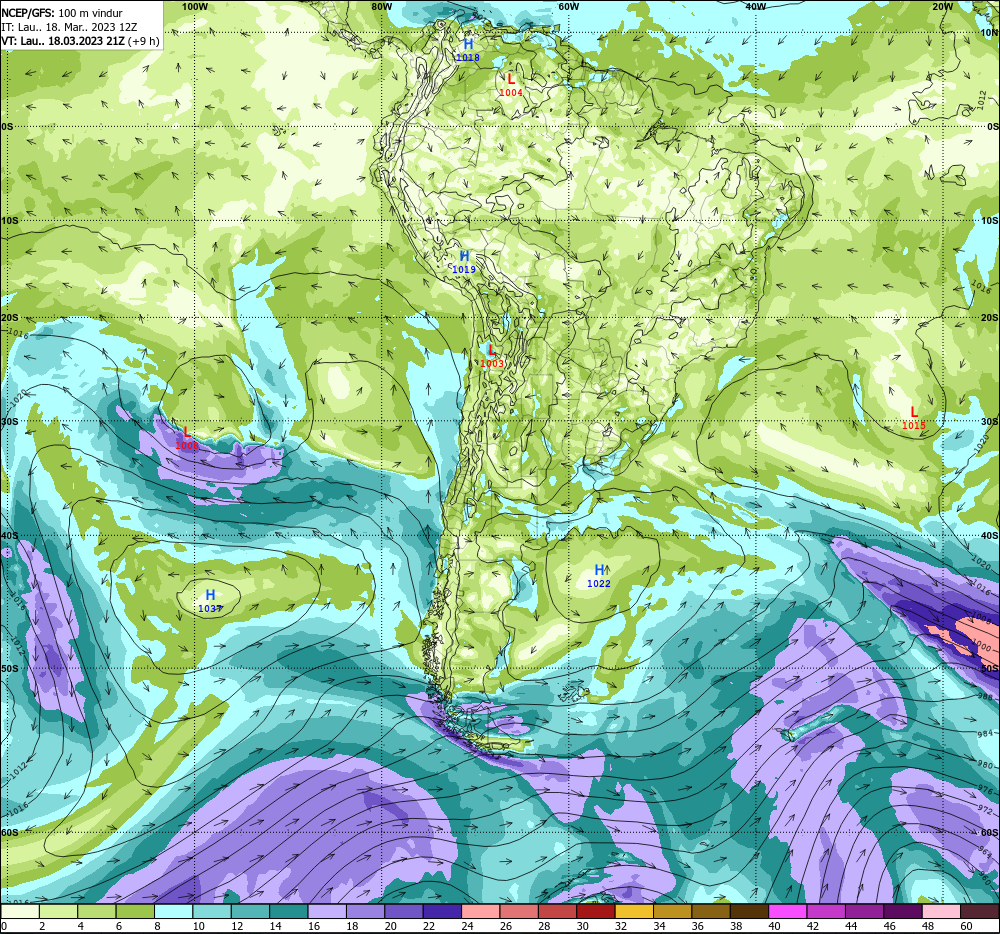This screenshot has width=1000, height=934.
Task: Click the legend value 48
Action: (928, 926)
